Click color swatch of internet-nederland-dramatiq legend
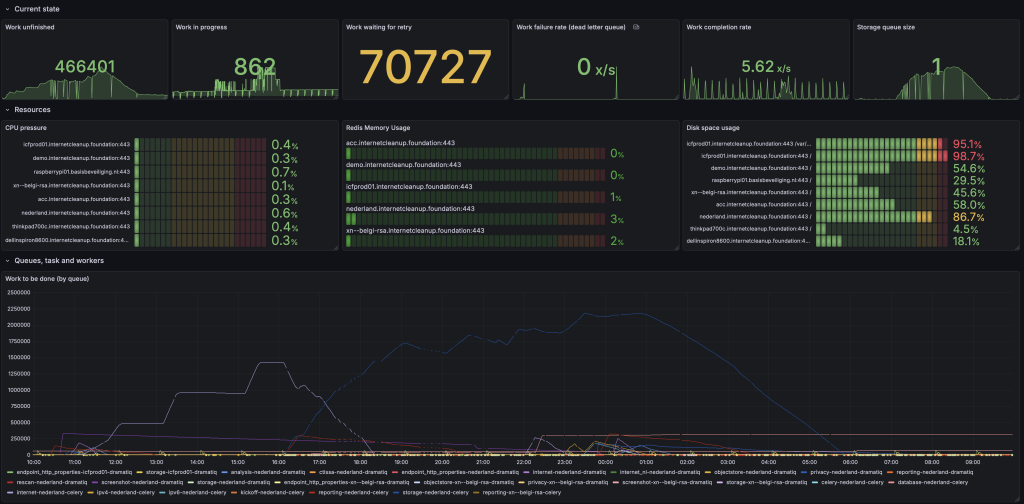The width and height of the screenshot is (1024, 504). (x=528, y=471)
